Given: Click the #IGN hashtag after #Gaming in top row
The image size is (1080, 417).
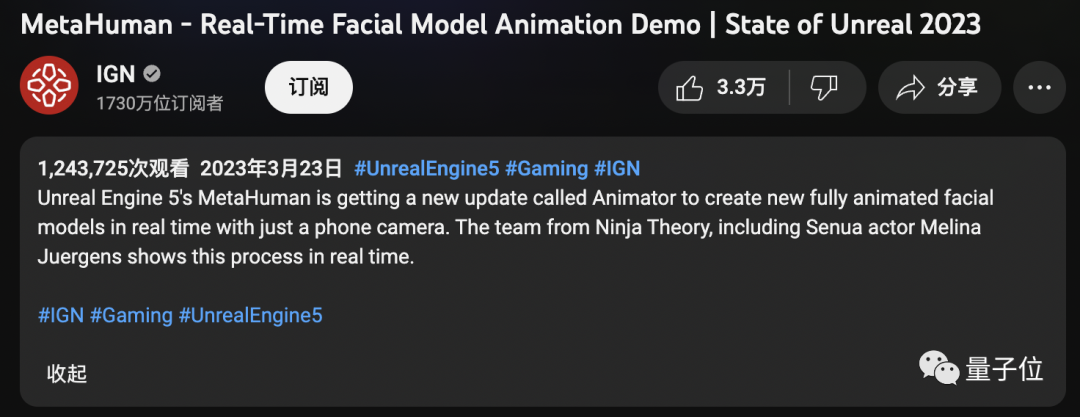Looking at the screenshot, I should (x=617, y=168).
